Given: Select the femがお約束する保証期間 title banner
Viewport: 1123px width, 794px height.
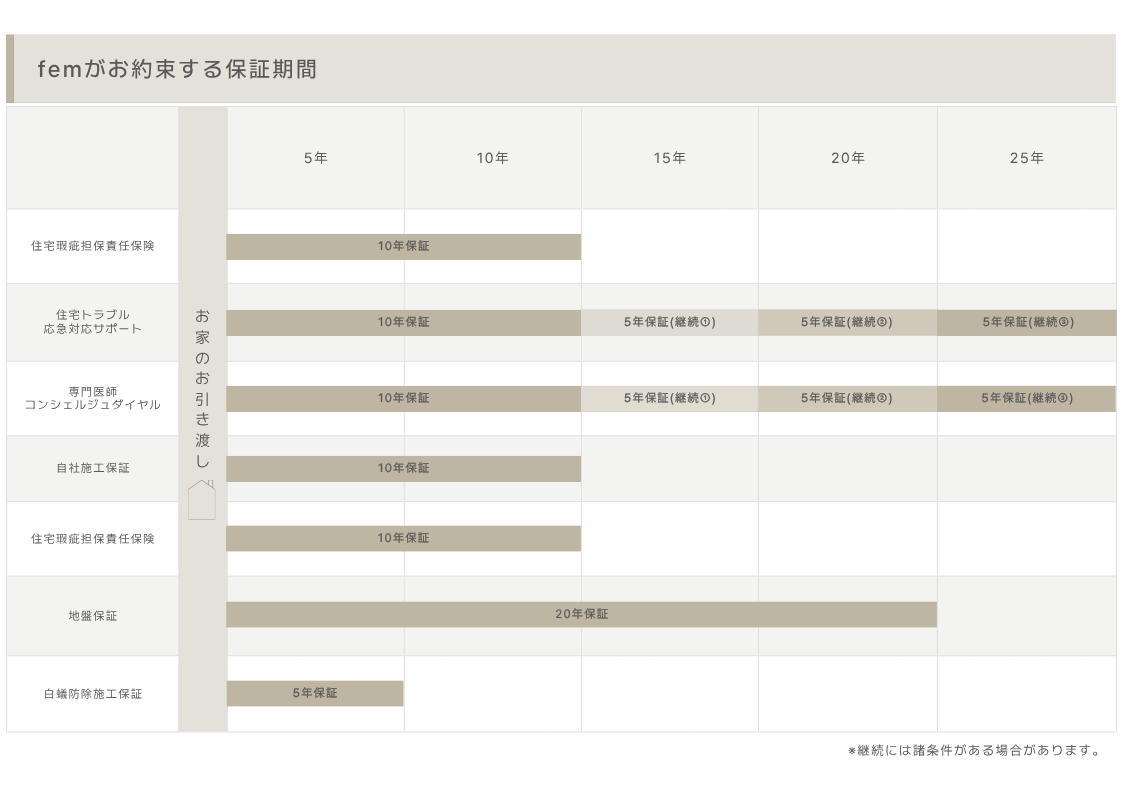Looking at the screenshot, I should [176, 69].
